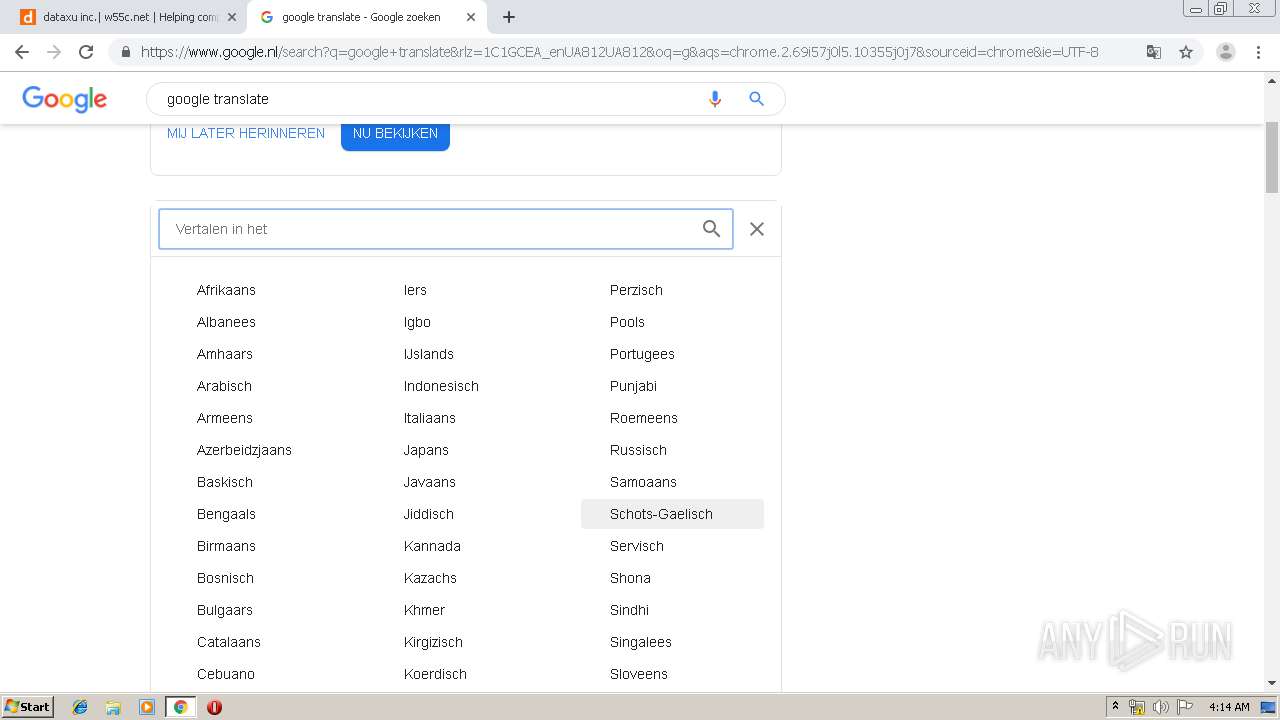Choose Arabisch from the list
Screen dimensions: 1280x720
(224, 386)
